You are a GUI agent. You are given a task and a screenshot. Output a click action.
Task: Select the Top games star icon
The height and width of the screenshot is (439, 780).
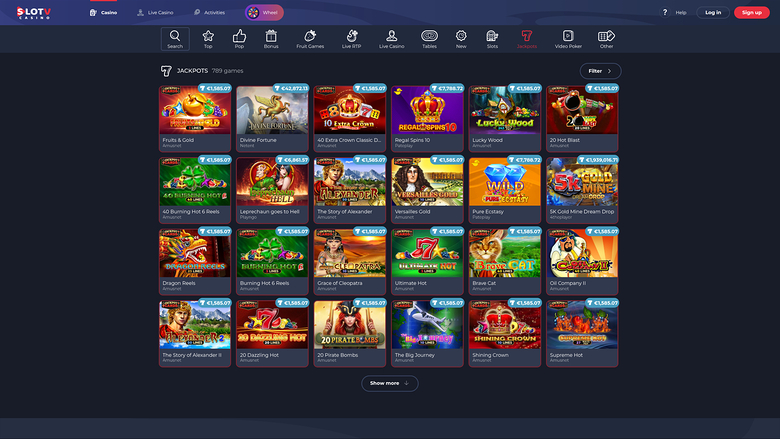pos(208,39)
